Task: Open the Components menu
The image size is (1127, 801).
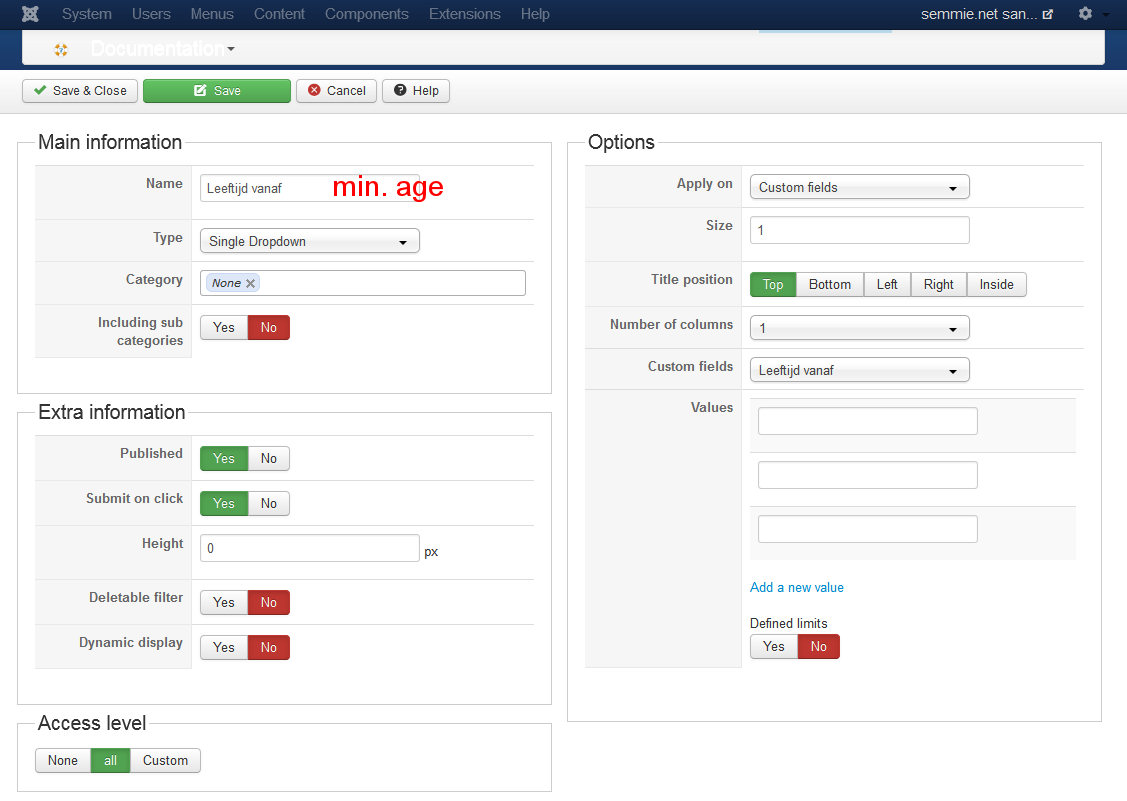Action: click(367, 14)
